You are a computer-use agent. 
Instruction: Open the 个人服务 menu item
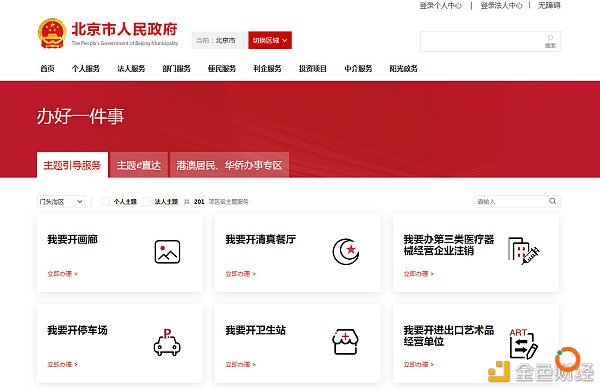(86, 68)
